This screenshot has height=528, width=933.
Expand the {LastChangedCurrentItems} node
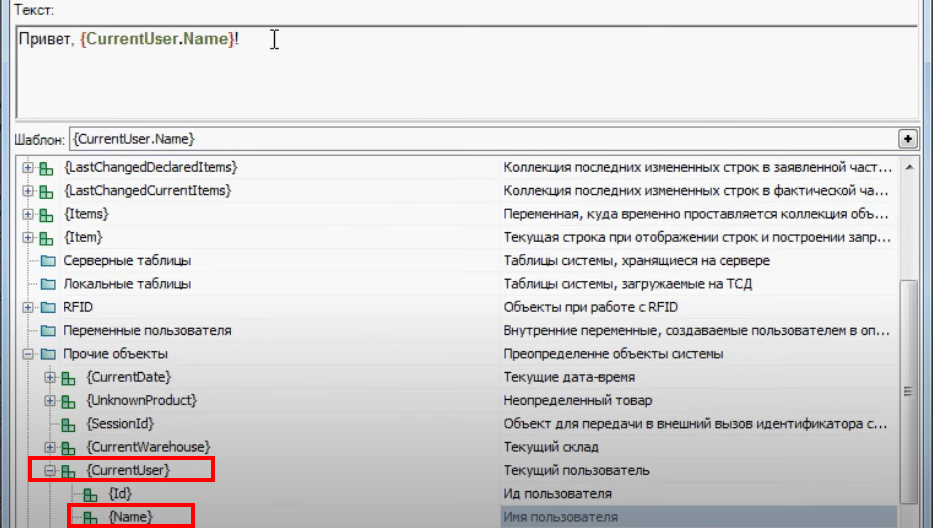coord(27,191)
